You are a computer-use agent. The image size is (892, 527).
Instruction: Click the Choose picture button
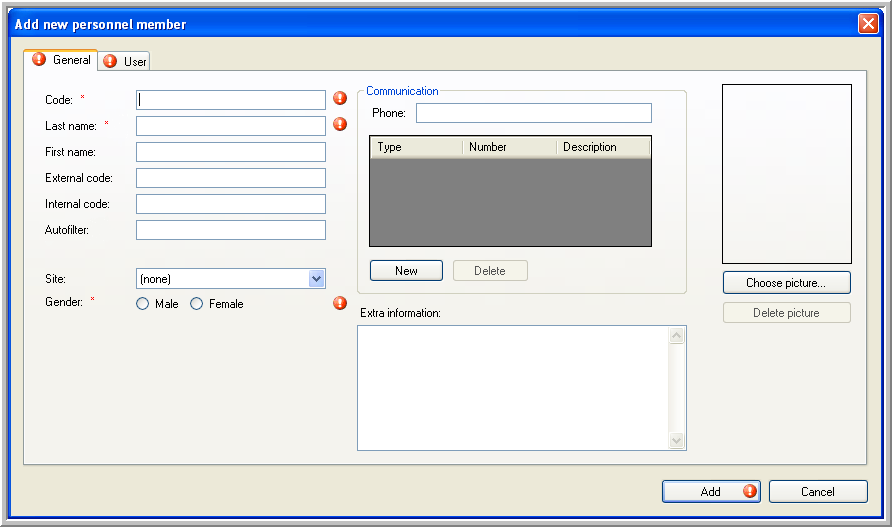coord(786,283)
